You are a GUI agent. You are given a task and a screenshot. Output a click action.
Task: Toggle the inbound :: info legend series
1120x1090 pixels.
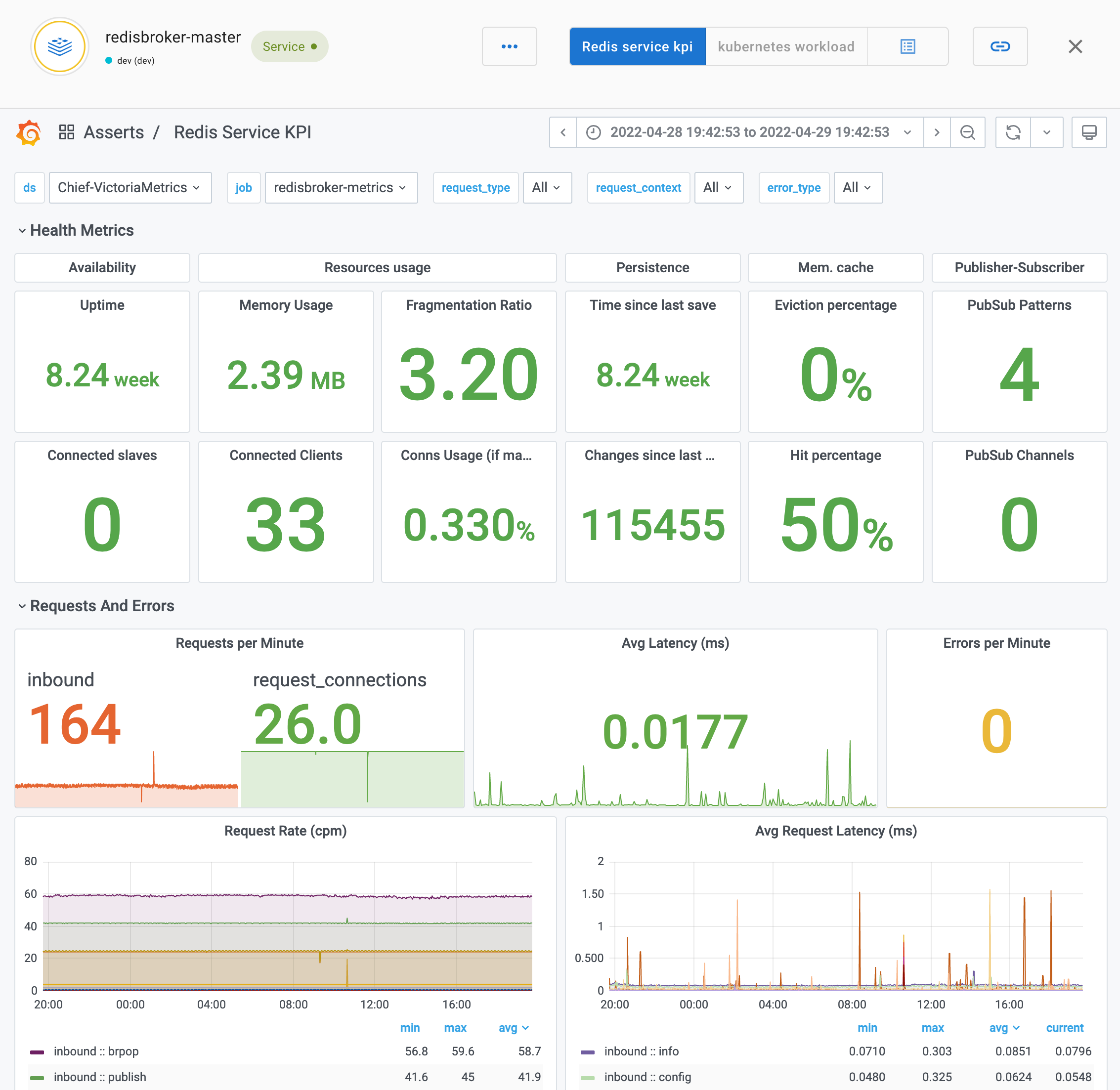click(642, 1051)
